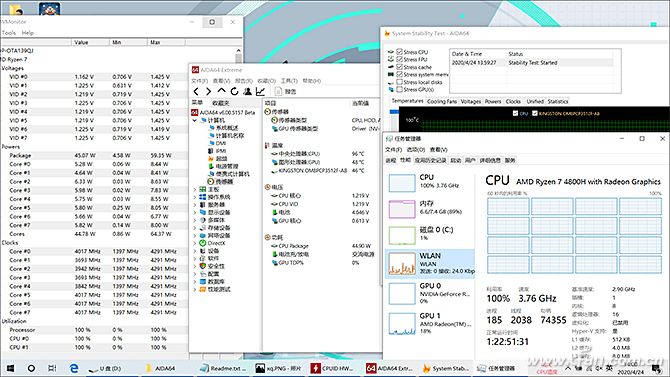Viewport: 670px width, 377px height.
Task: Open the 选项(O) menu in Task Manager
Action: point(415,149)
